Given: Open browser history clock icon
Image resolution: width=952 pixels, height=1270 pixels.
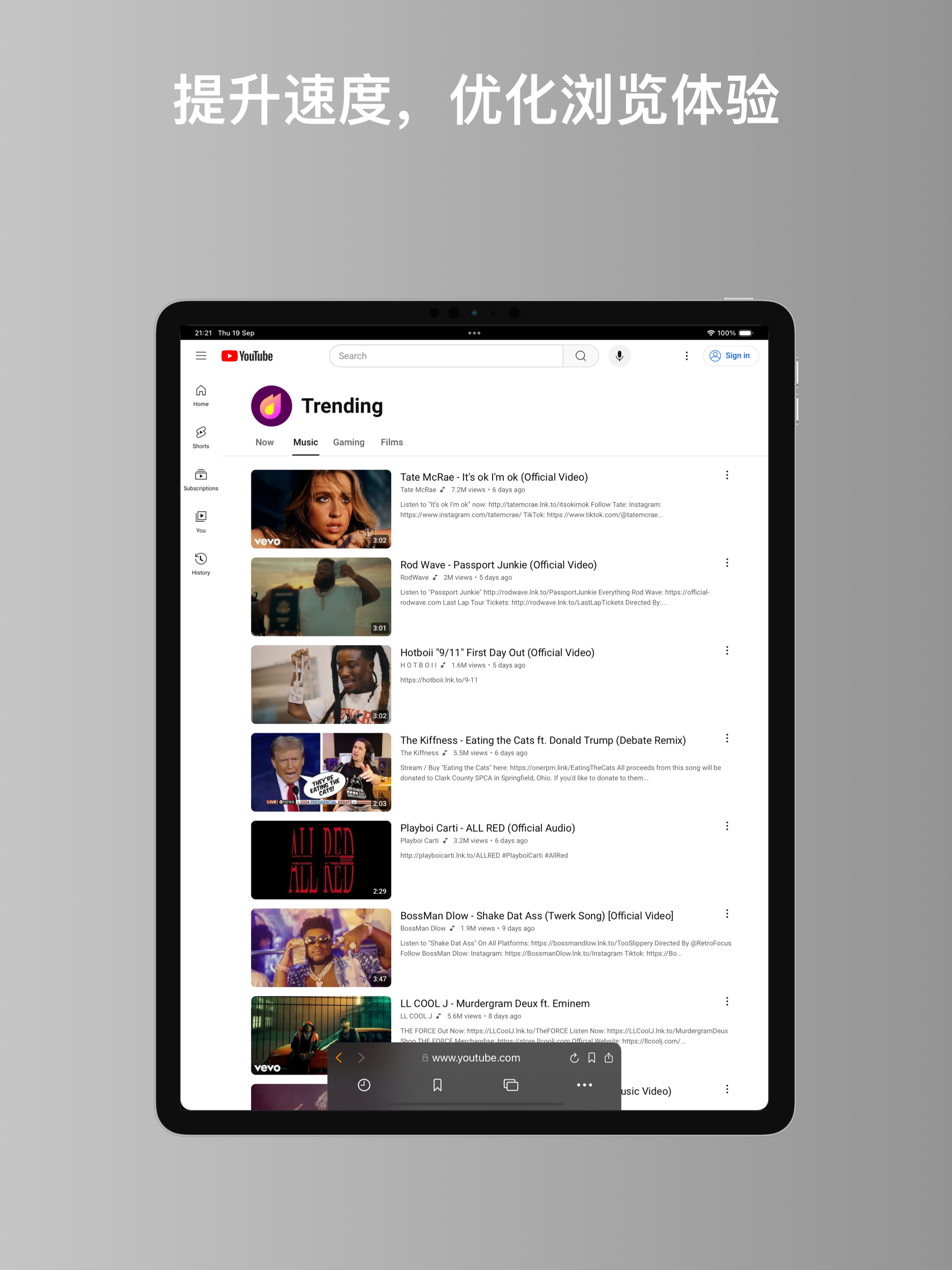Looking at the screenshot, I should click(364, 1085).
